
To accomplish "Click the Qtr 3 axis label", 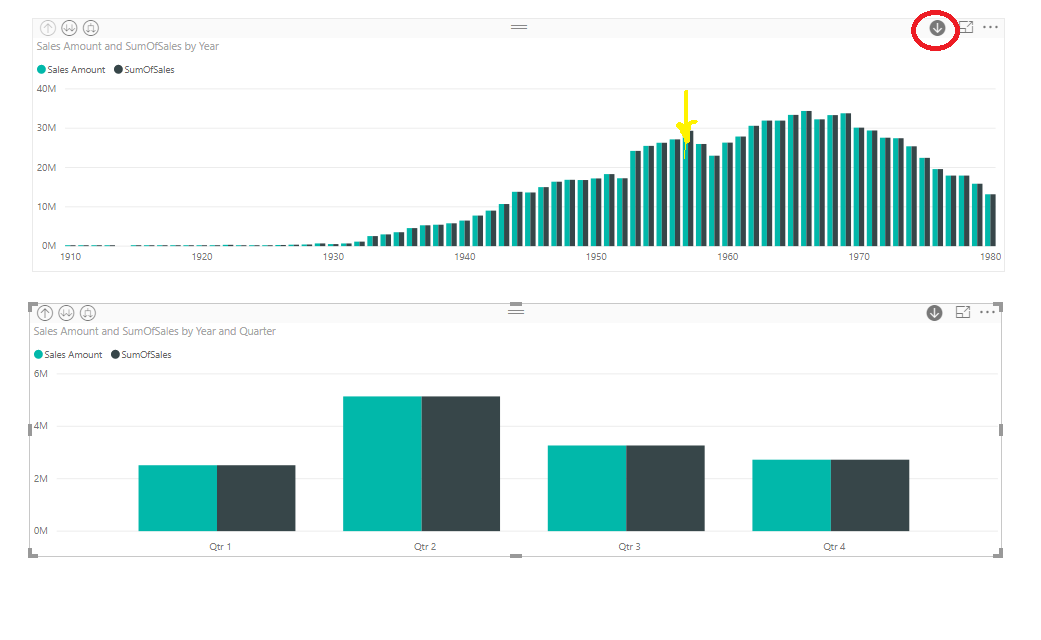I will (x=629, y=547).
